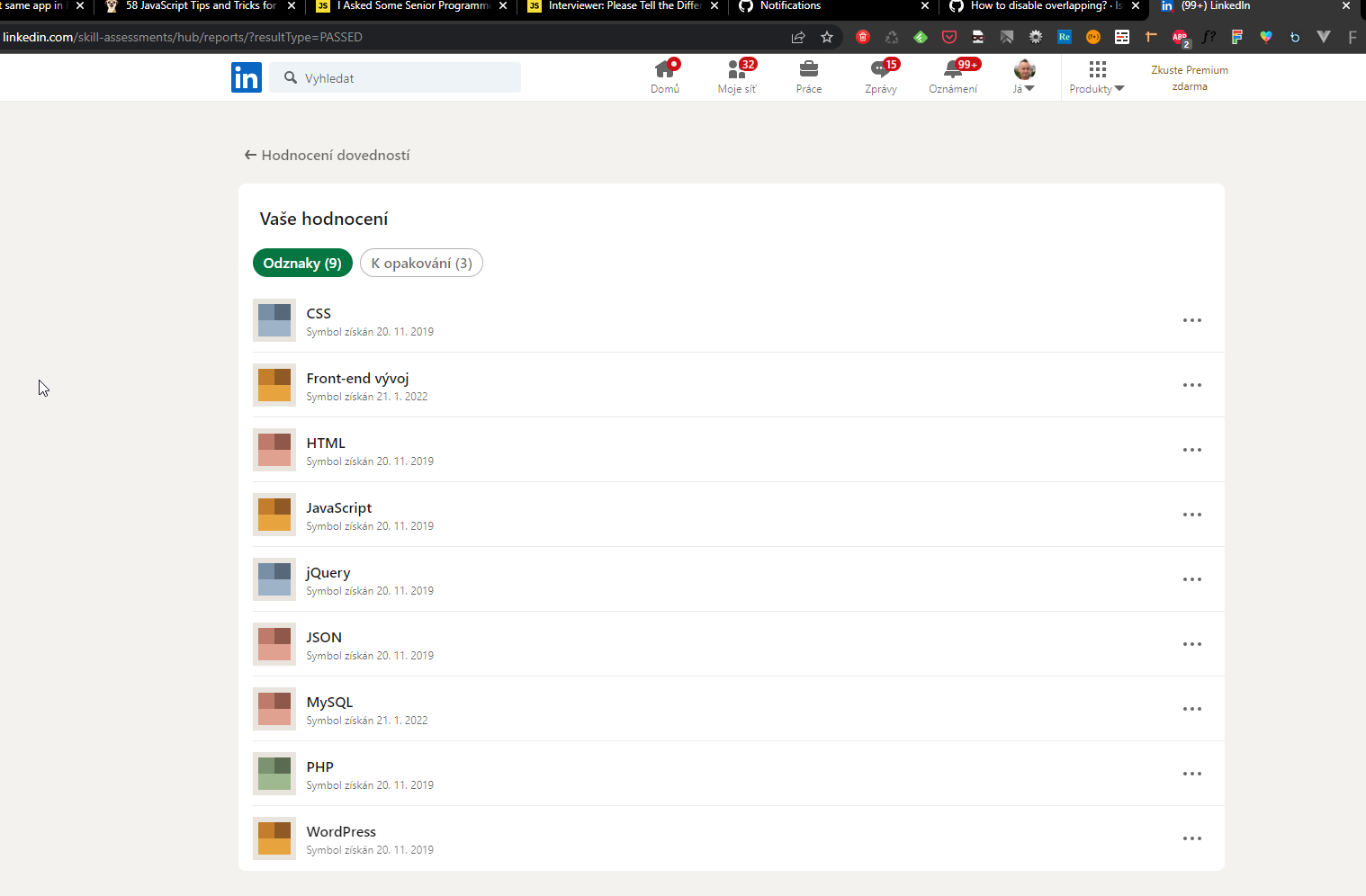Open Zprávy messages icon

coord(881,76)
